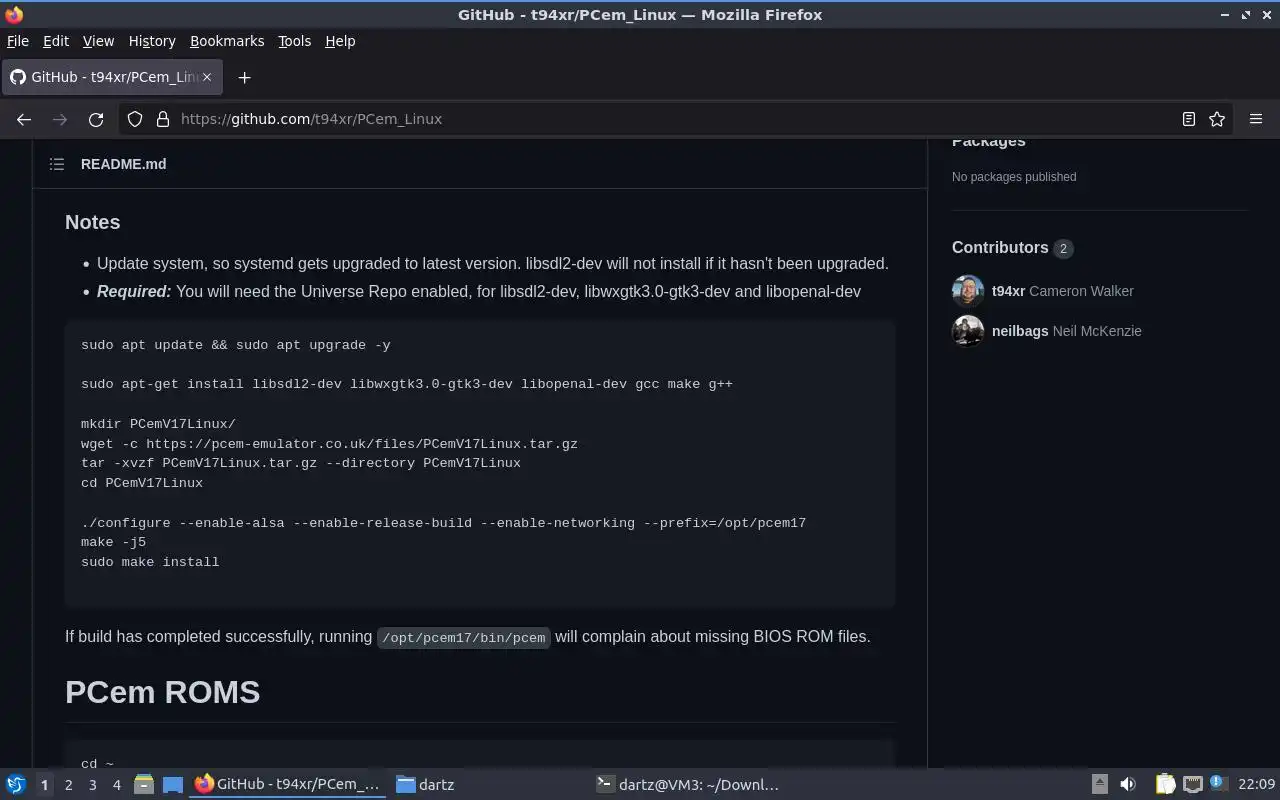This screenshot has height=800, width=1280.
Task: Switch to workspace 2
Action: pyautogui.click(x=68, y=785)
